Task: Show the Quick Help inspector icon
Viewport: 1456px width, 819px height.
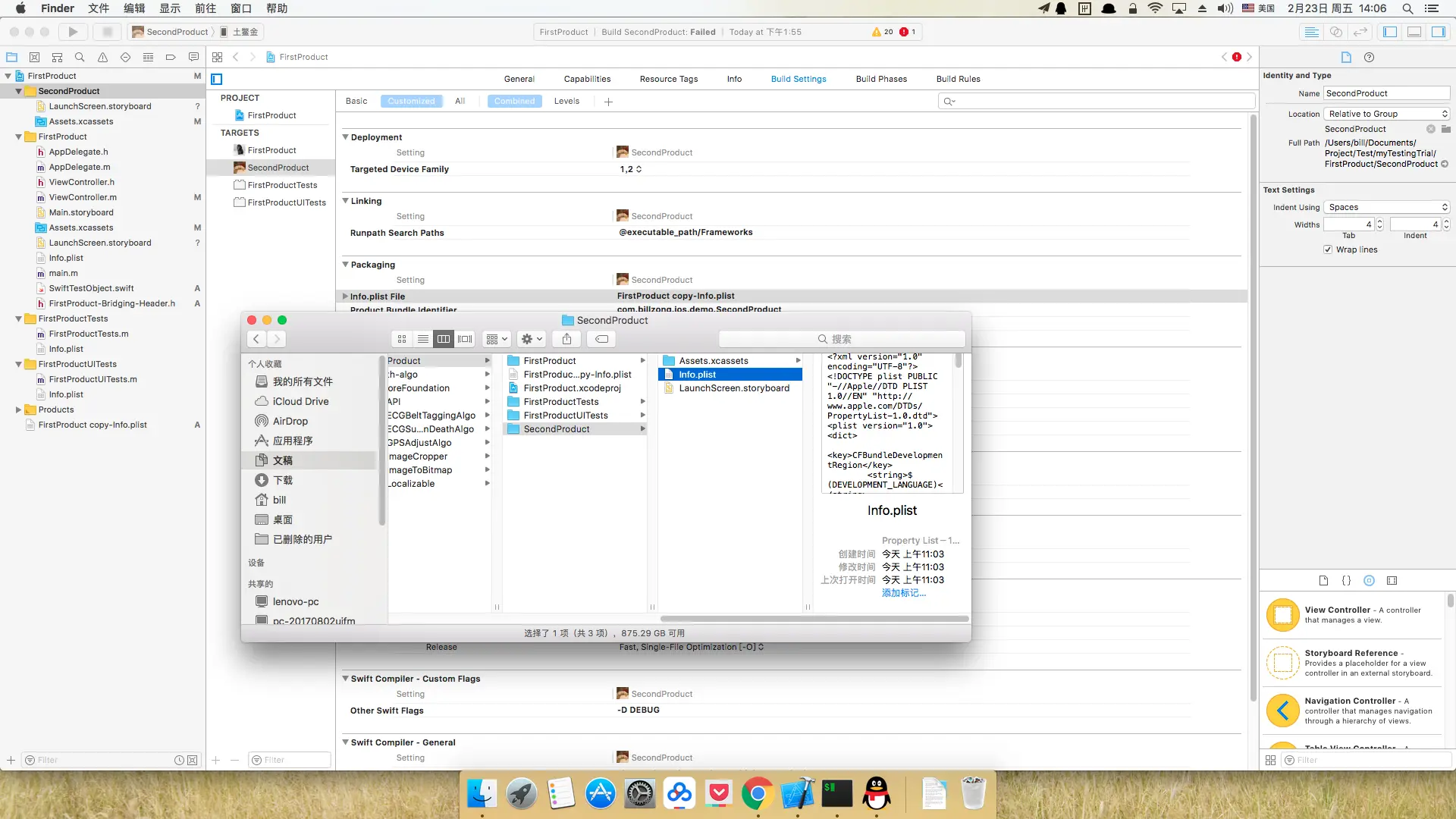Action: point(1369,57)
